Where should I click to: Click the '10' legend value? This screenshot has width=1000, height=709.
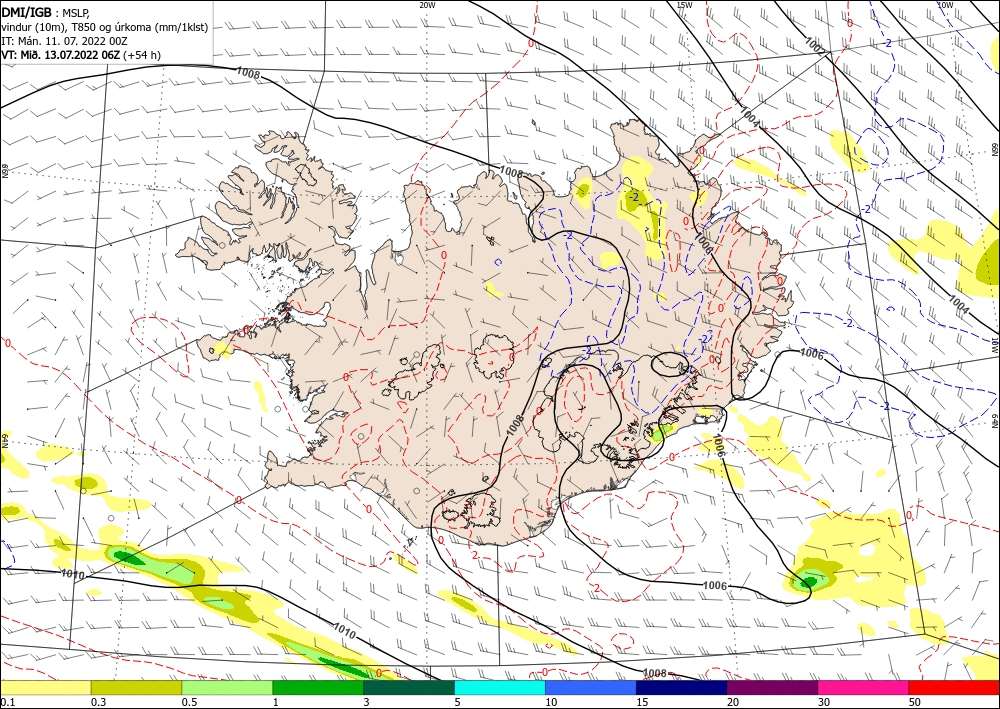click(551, 702)
